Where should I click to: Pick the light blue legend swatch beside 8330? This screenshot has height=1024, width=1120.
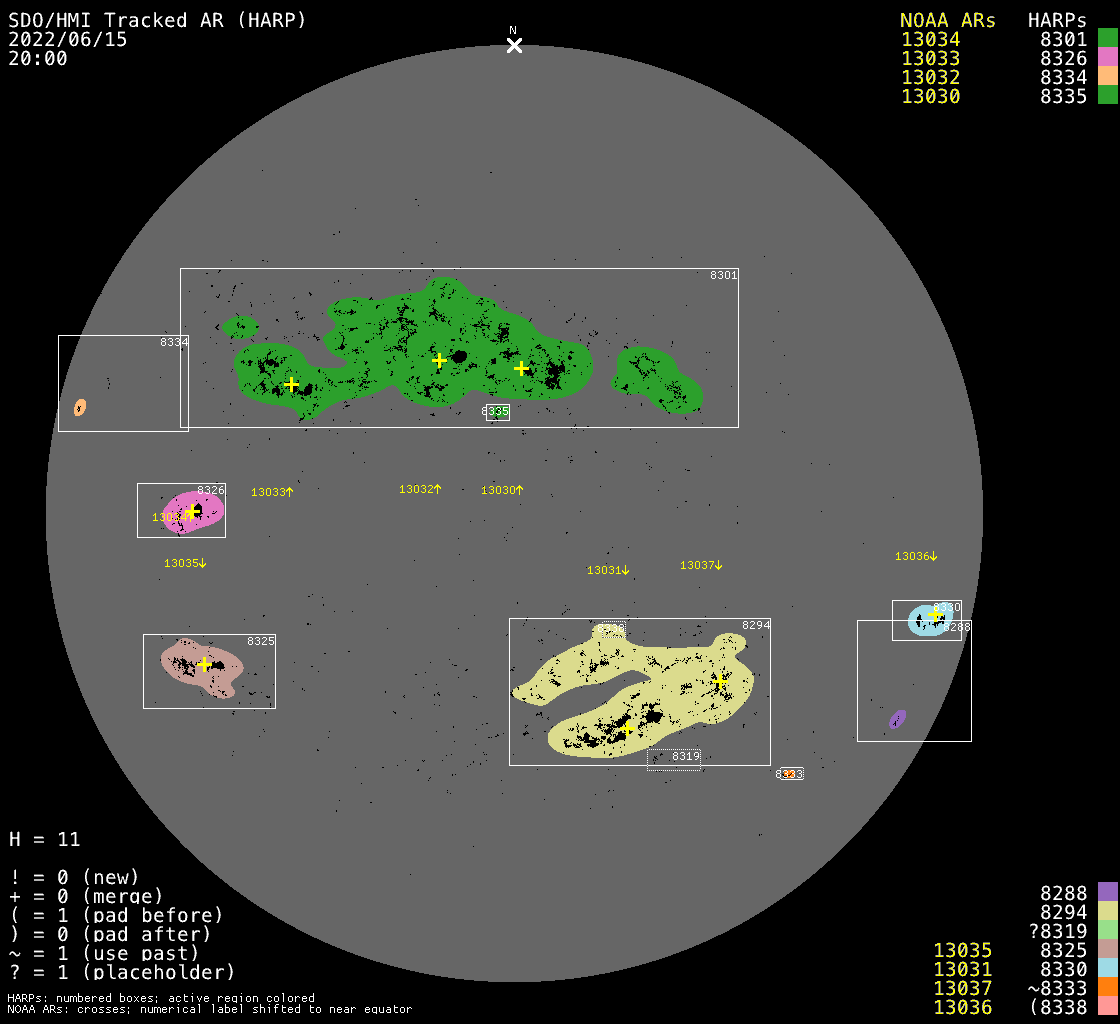(x=1107, y=968)
